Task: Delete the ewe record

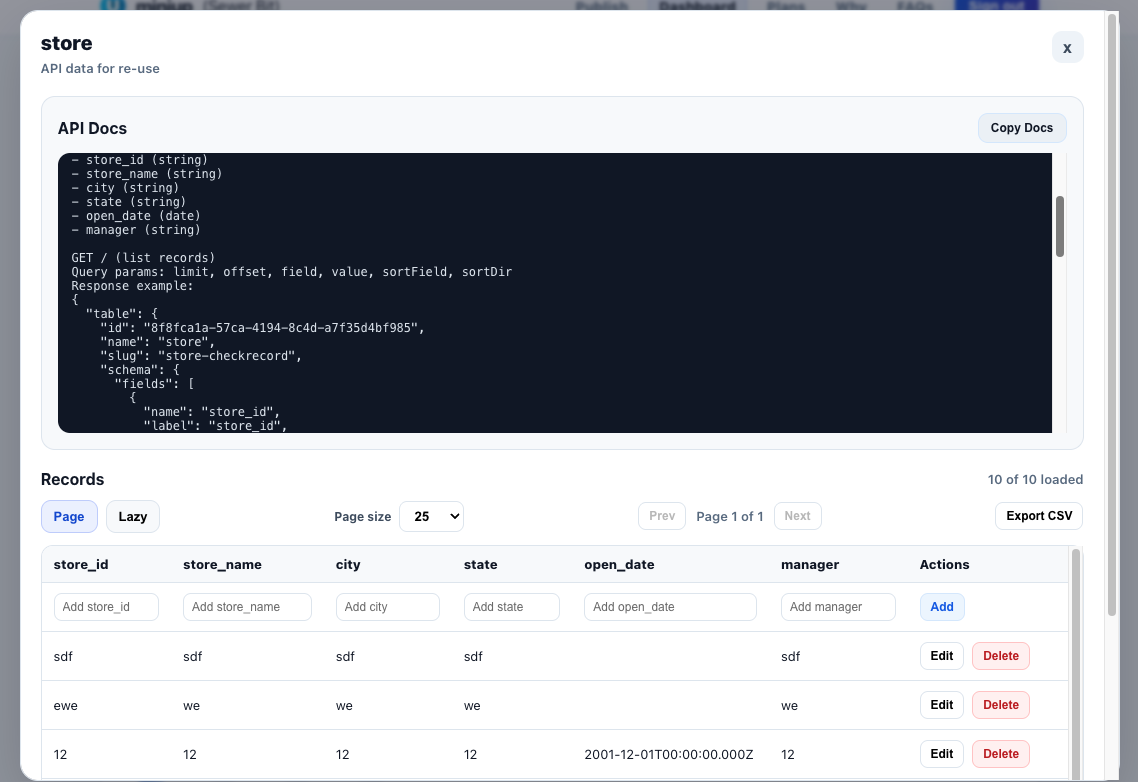Action: [1000, 705]
